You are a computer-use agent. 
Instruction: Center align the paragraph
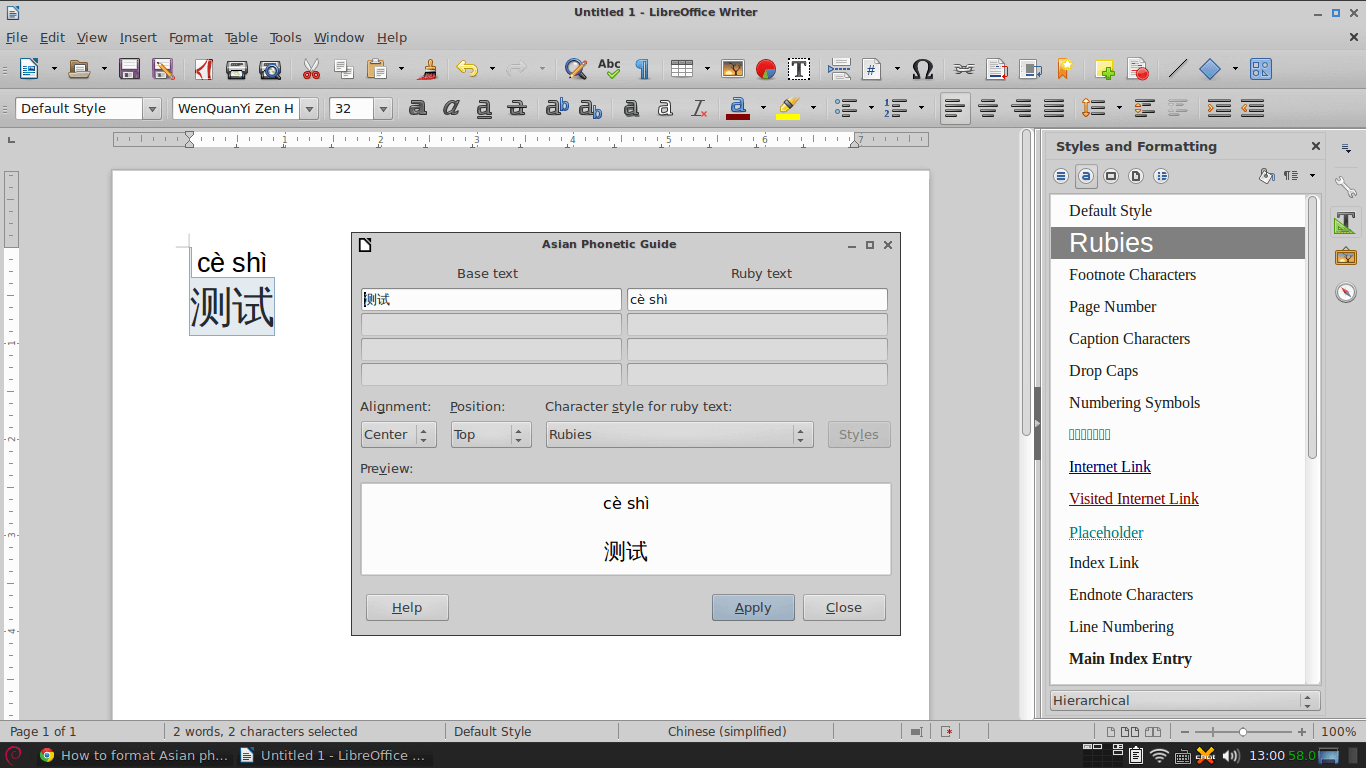pyautogui.click(x=988, y=108)
